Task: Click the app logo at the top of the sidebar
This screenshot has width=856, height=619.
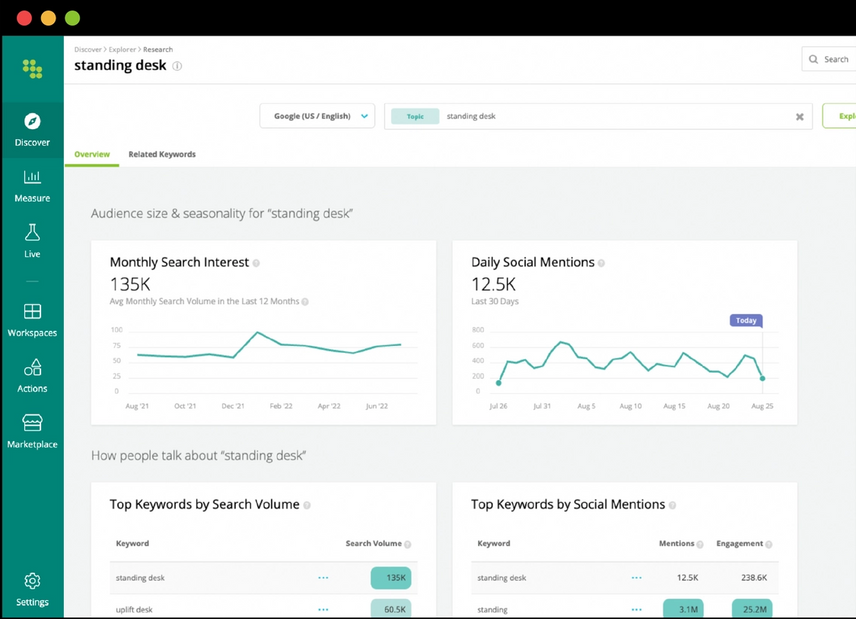Action: 32,68
